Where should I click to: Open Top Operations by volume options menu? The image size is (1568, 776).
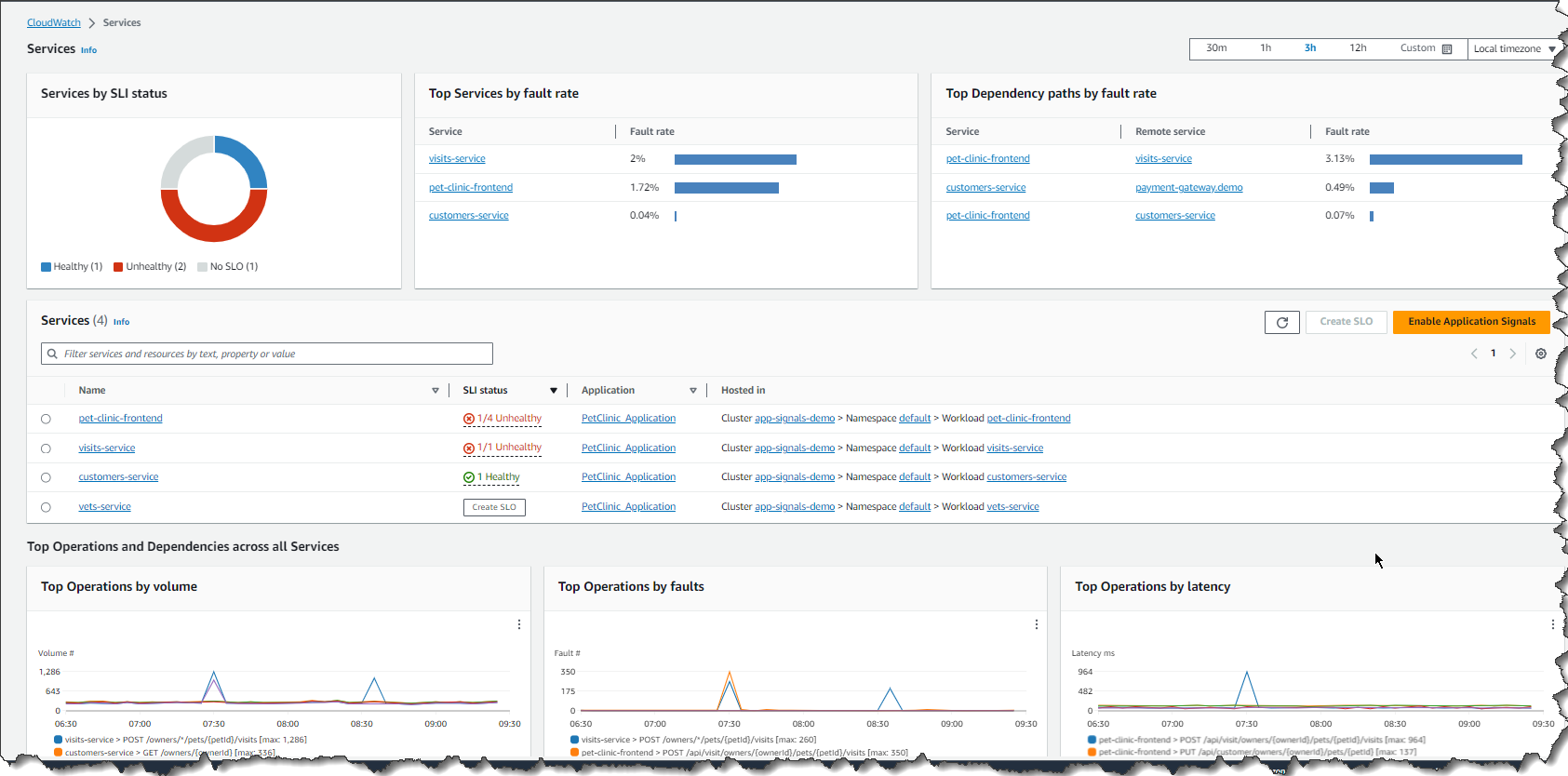[519, 624]
